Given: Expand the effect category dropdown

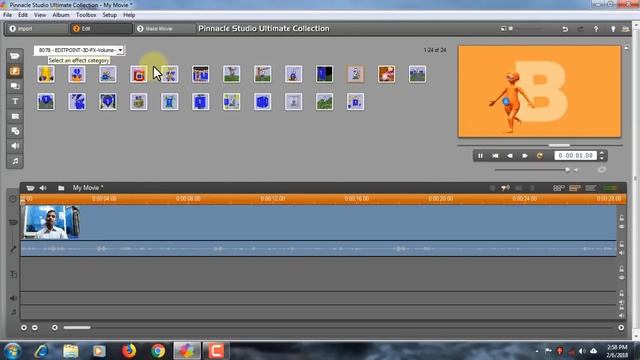Looking at the screenshot, I should 120,50.
